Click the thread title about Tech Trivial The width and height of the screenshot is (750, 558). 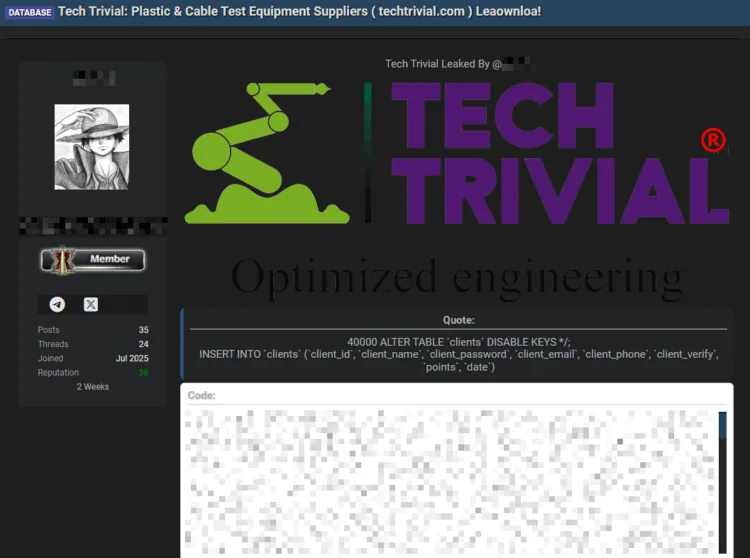click(x=299, y=11)
